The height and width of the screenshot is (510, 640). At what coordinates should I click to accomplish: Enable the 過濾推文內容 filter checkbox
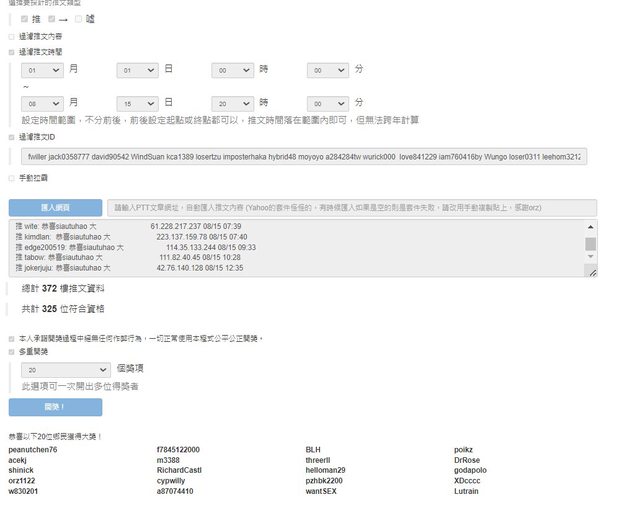point(12,36)
